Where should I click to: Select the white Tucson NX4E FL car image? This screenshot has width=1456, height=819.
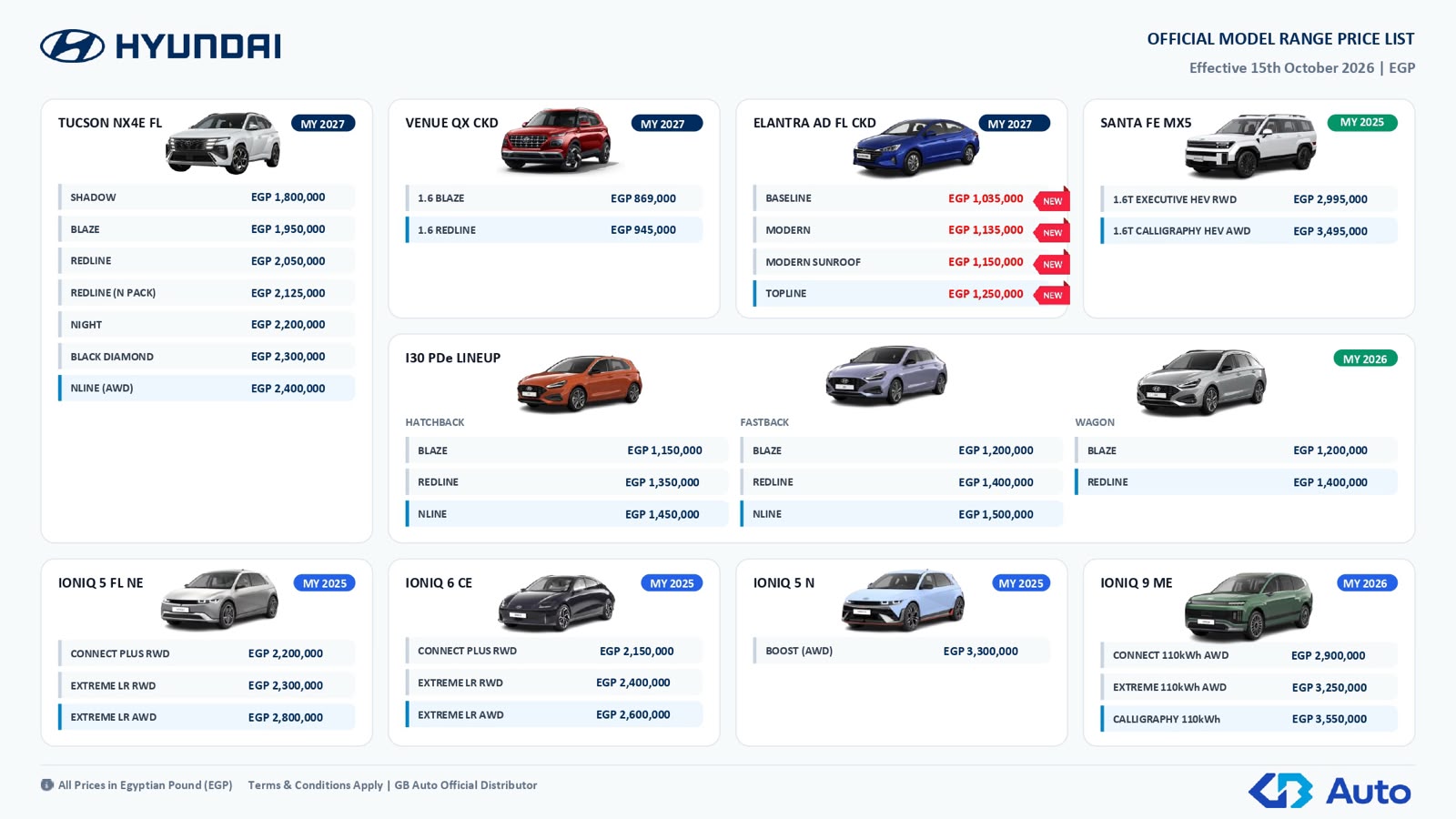click(x=223, y=142)
